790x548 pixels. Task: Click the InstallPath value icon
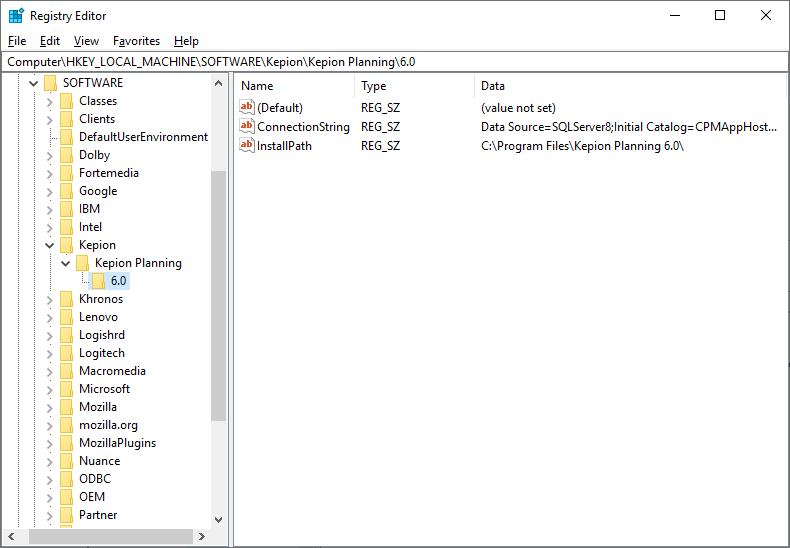247,146
